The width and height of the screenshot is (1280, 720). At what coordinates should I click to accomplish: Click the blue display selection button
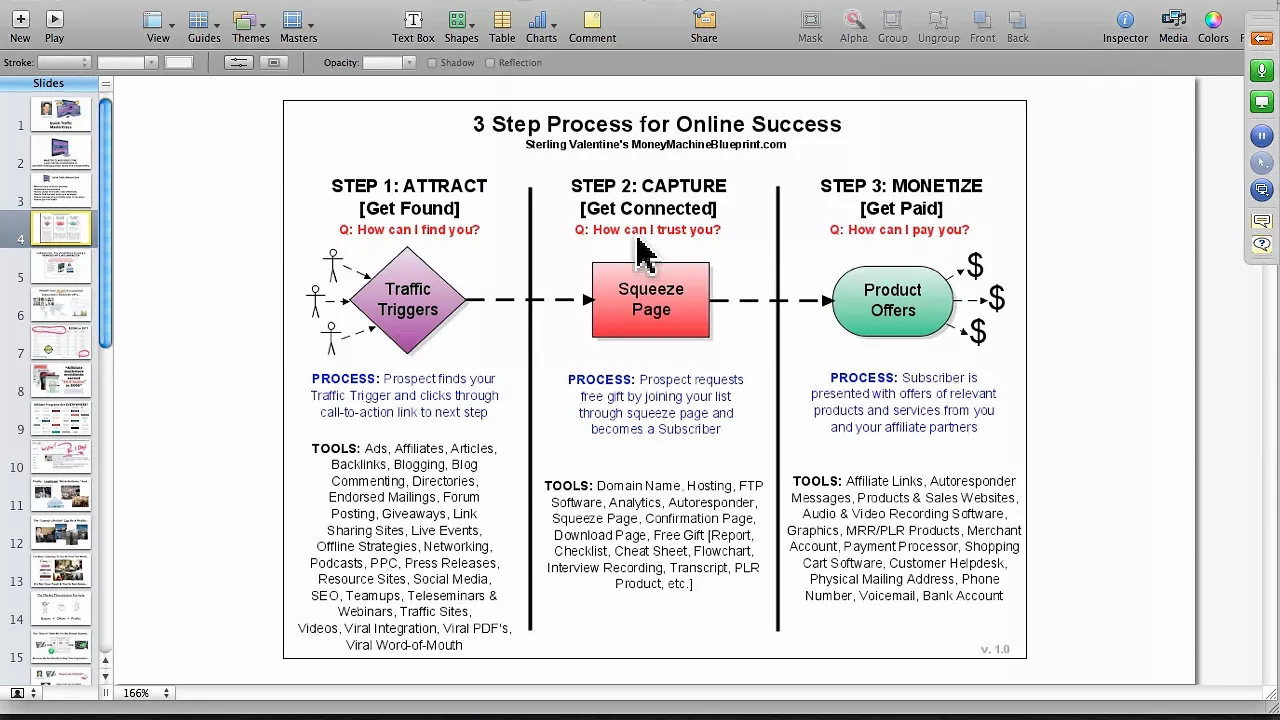tap(1262, 190)
